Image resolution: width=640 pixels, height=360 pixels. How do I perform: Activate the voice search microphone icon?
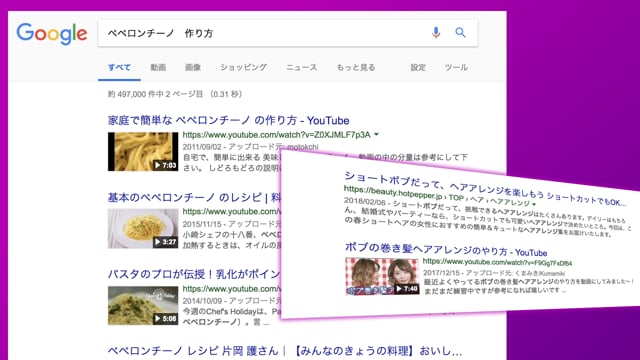(x=436, y=33)
